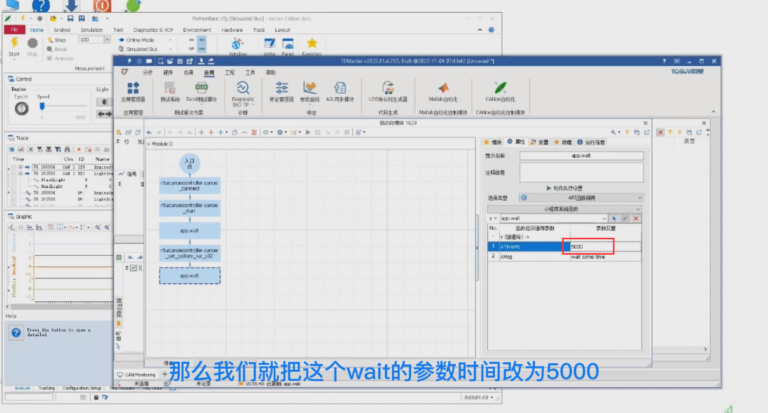This screenshot has width=768, height=413.
Task: Click the canoe_start flow block
Action: tap(190, 208)
